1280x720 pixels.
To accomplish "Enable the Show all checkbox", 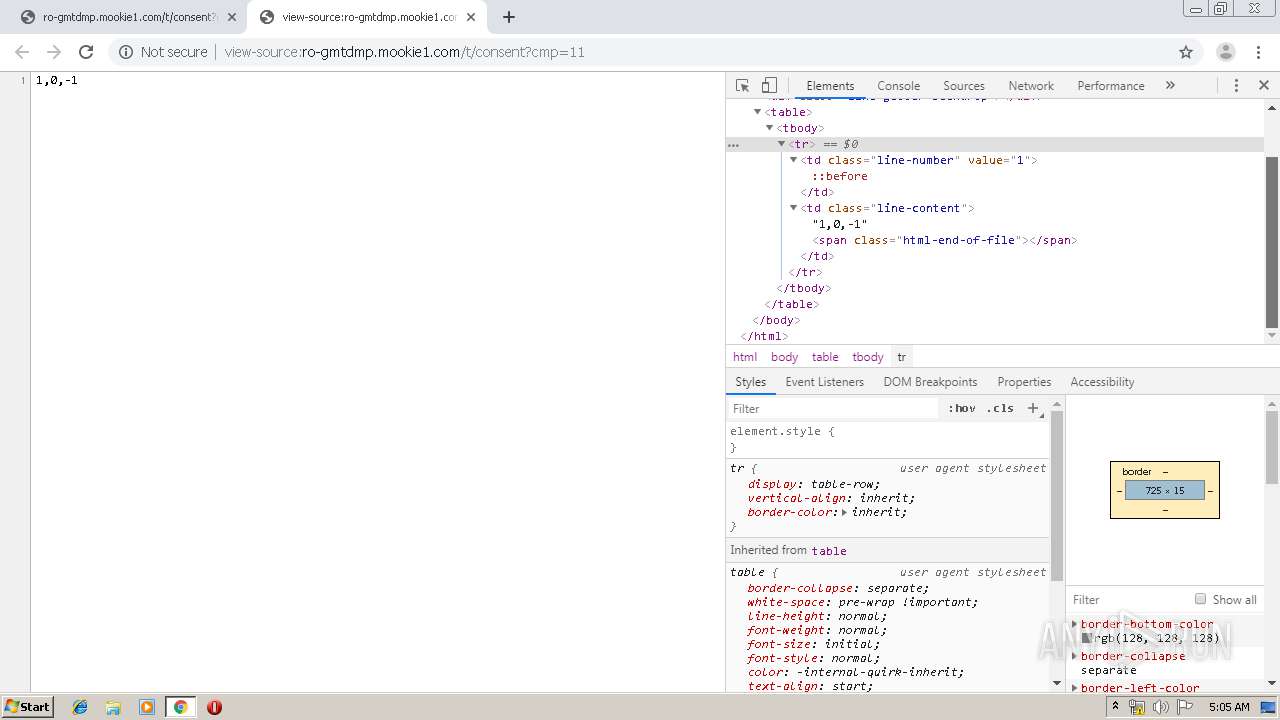I will coord(1200,599).
